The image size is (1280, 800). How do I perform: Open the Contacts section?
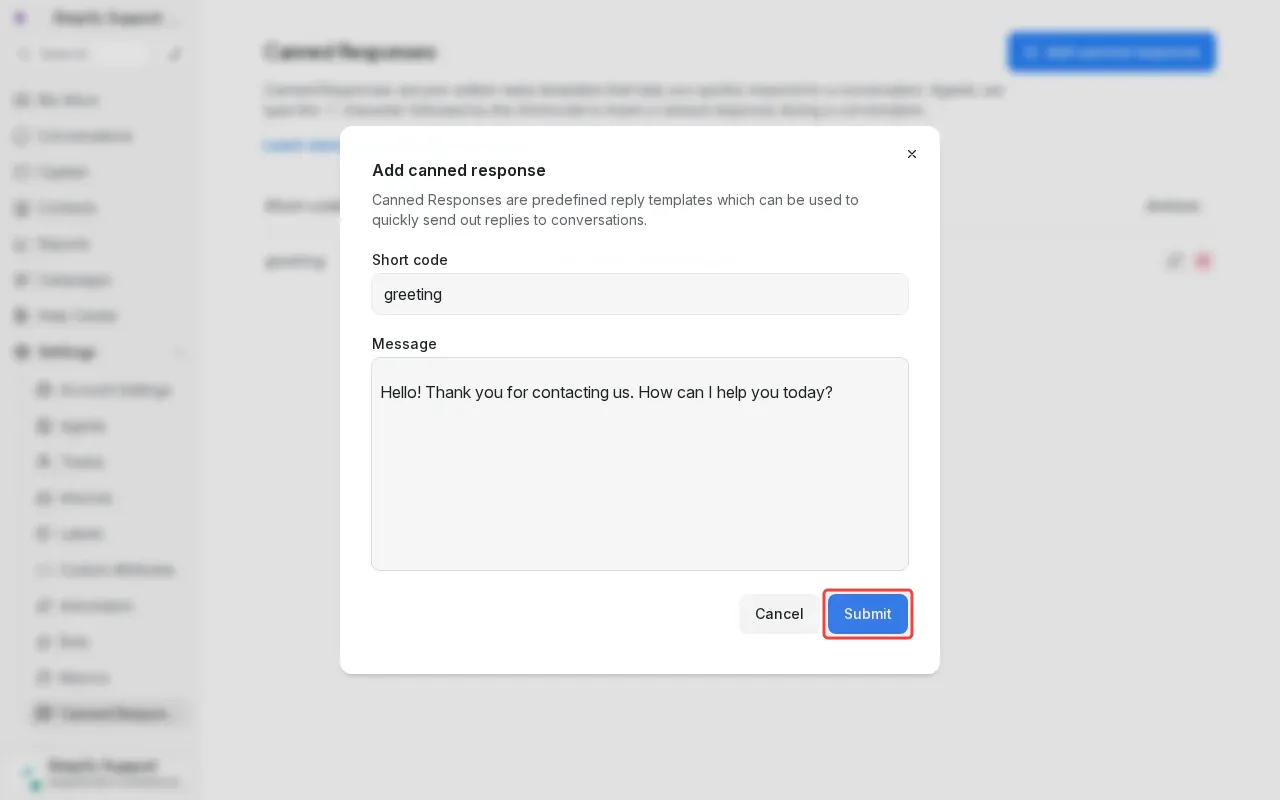[67, 208]
